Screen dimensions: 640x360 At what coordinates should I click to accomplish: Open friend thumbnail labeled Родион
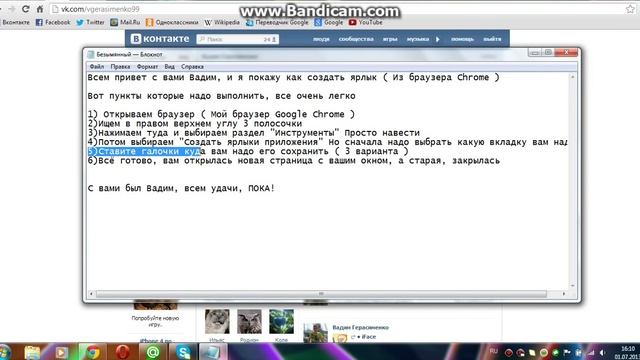point(249,321)
